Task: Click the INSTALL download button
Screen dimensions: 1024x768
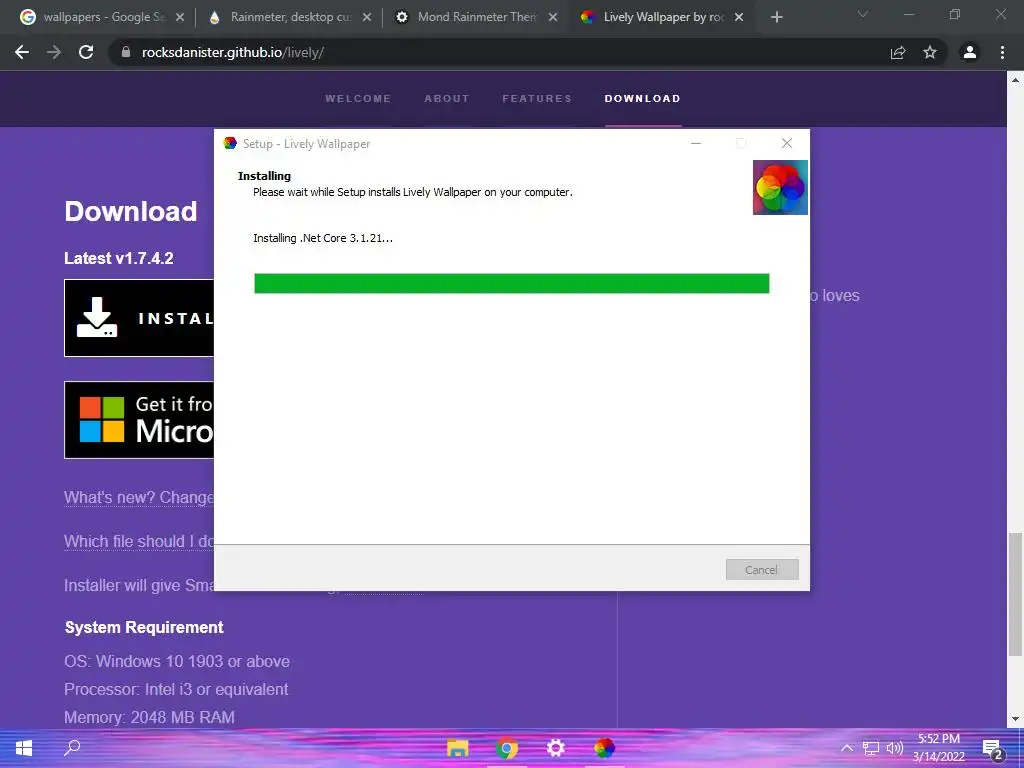Action: coord(139,318)
